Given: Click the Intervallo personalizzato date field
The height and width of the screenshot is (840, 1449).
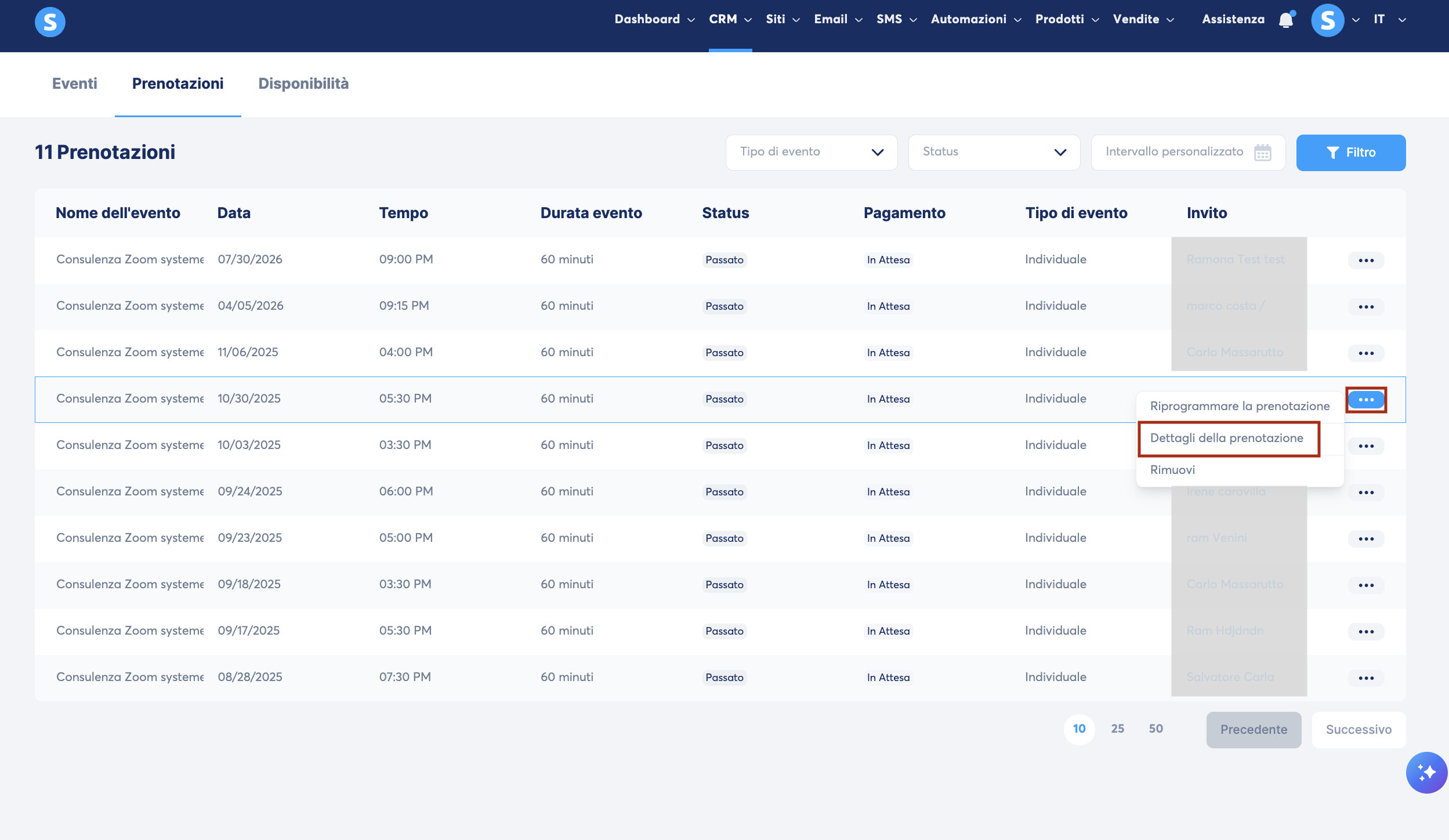Looking at the screenshot, I should pos(1188,153).
